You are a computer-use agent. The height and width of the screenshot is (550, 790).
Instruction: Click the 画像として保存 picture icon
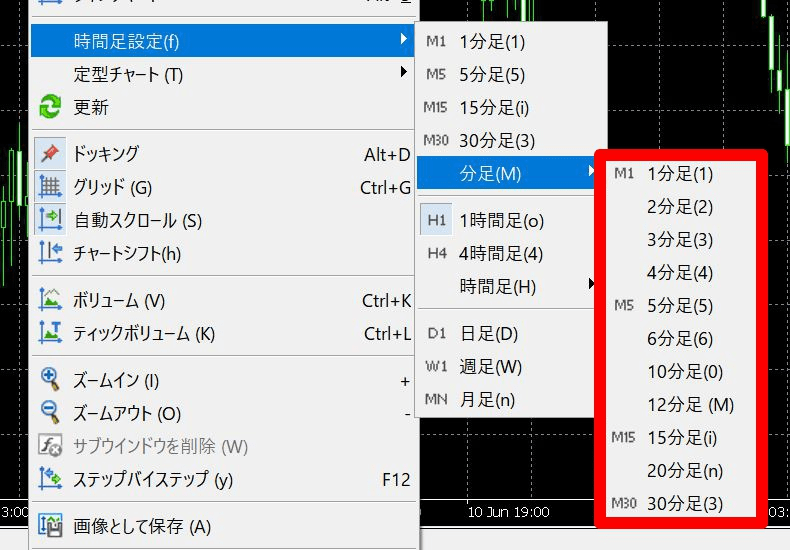(50, 526)
